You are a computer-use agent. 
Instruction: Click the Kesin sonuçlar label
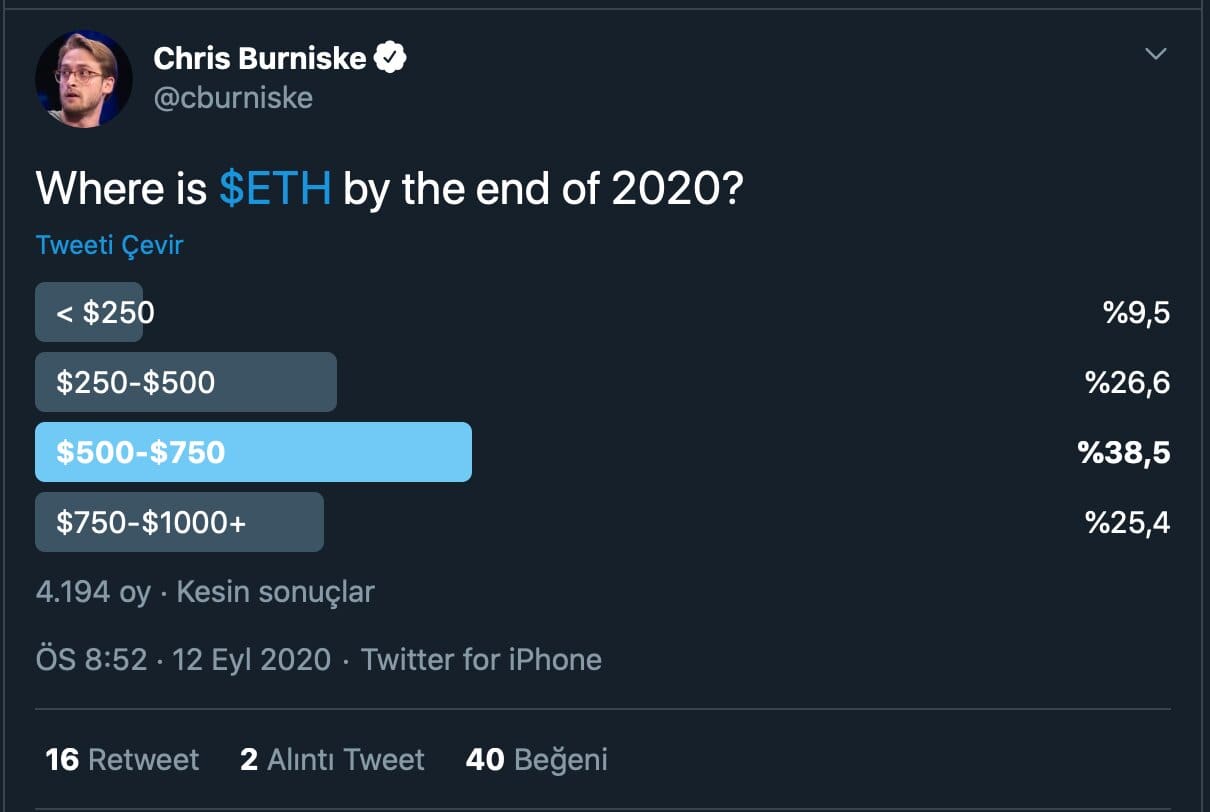275,591
